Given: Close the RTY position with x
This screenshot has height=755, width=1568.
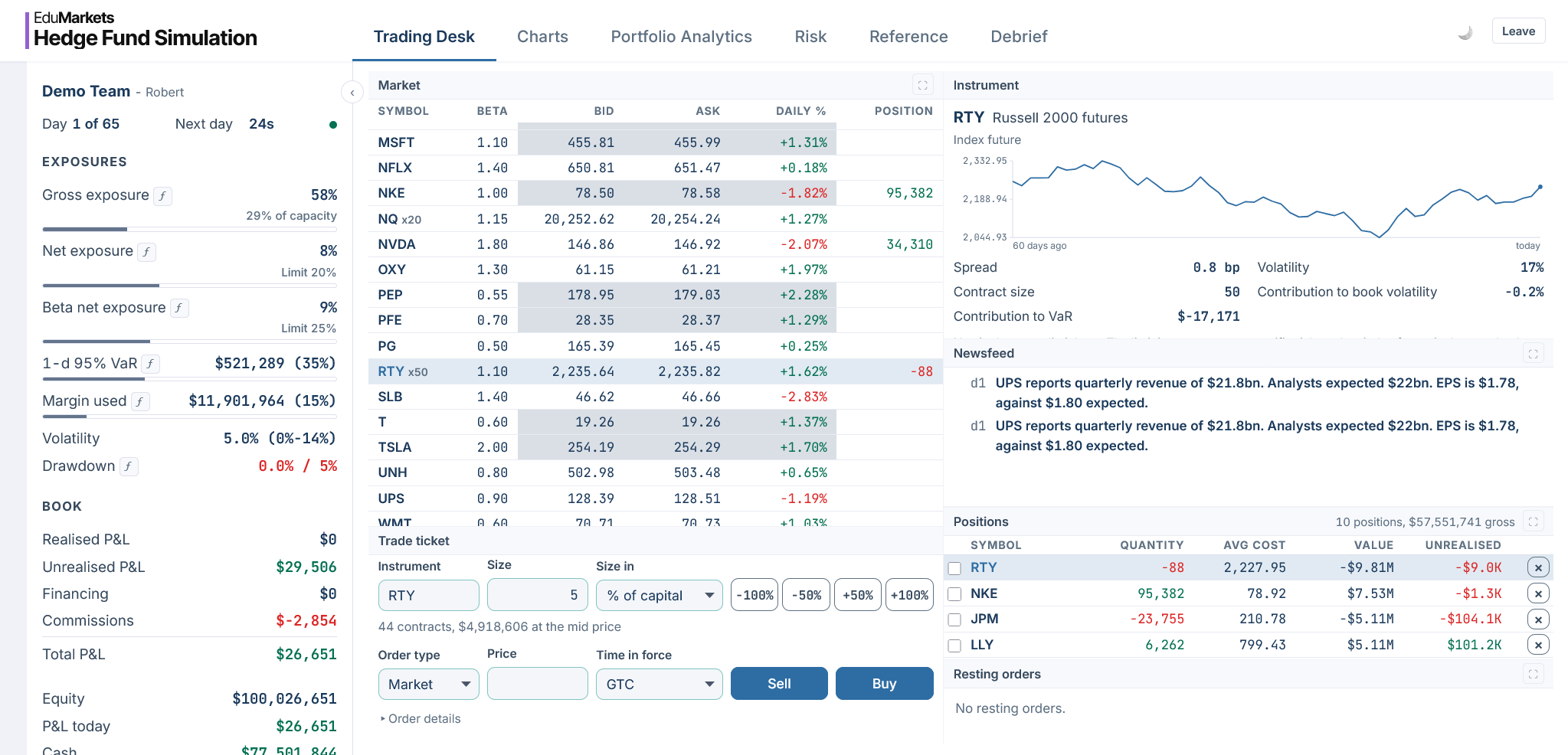Looking at the screenshot, I should [1538, 567].
